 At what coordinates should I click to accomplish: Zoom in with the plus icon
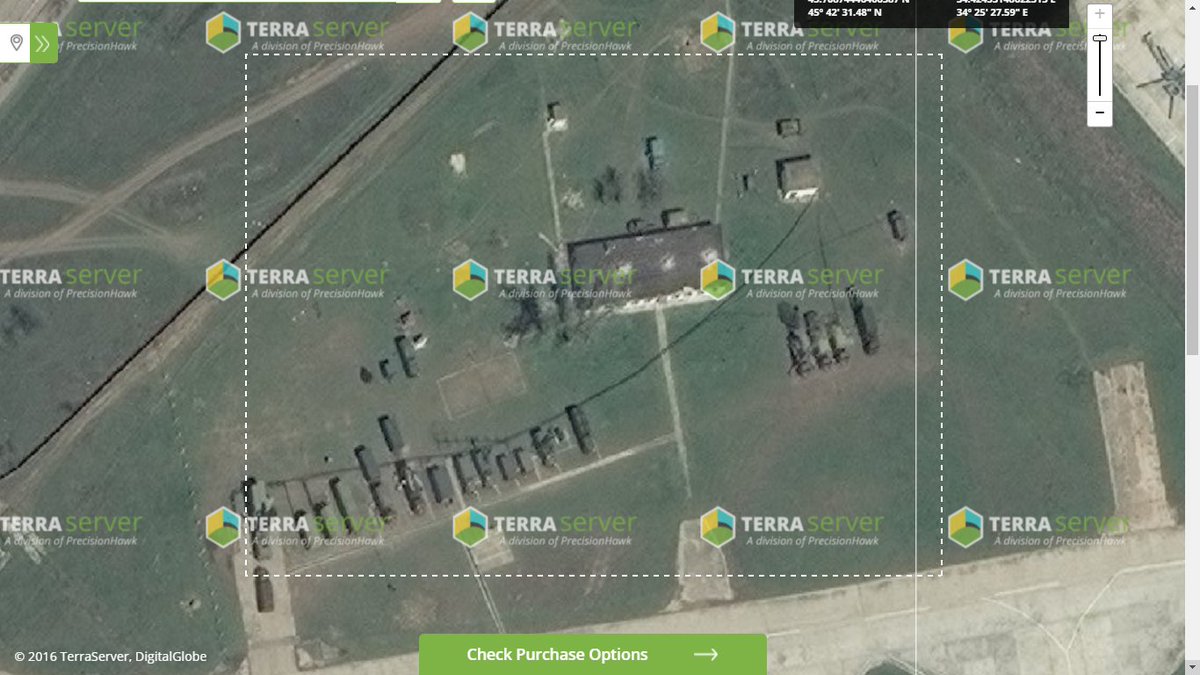[1098, 13]
